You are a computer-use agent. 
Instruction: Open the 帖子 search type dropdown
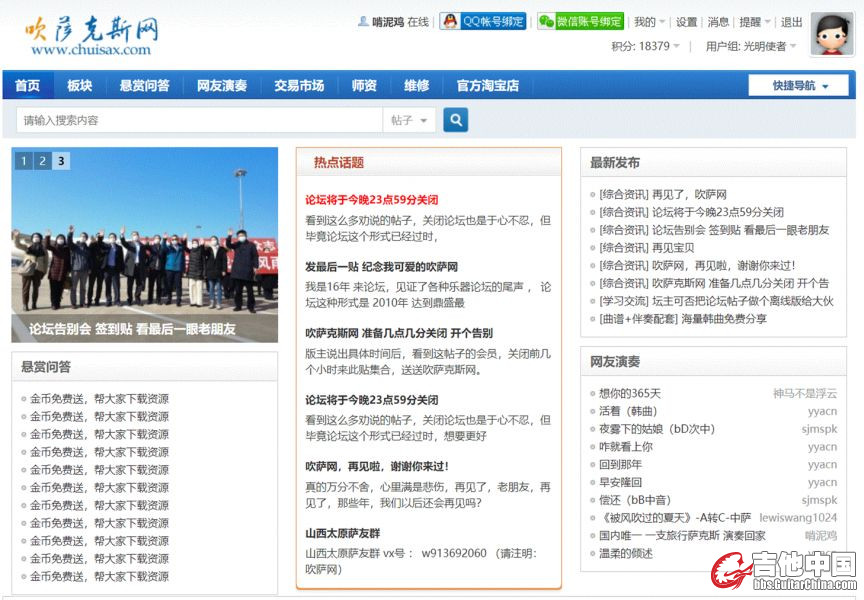pos(409,120)
